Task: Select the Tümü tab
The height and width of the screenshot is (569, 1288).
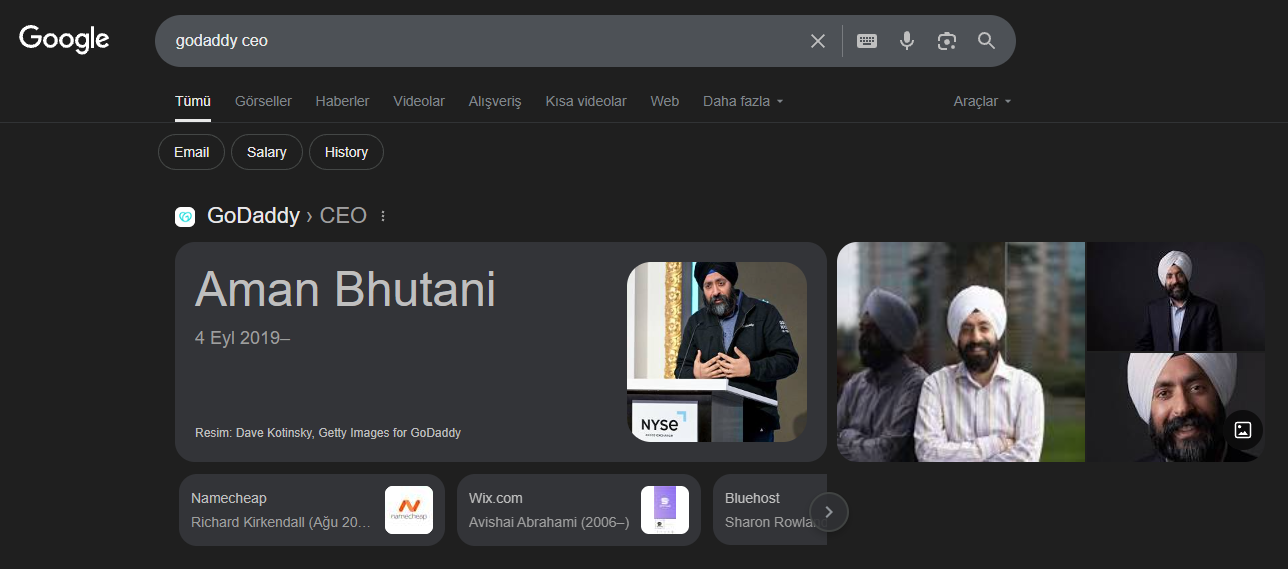Action: [x=193, y=101]
